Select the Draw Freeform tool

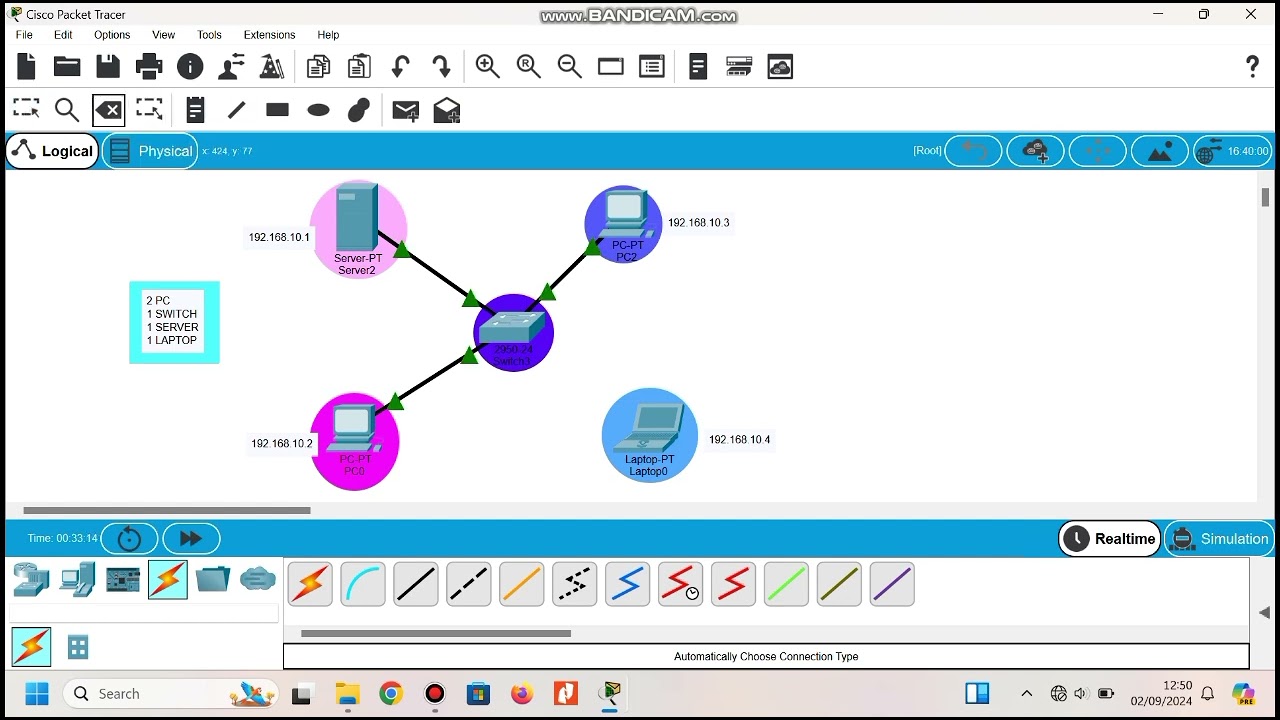[359, 110]
